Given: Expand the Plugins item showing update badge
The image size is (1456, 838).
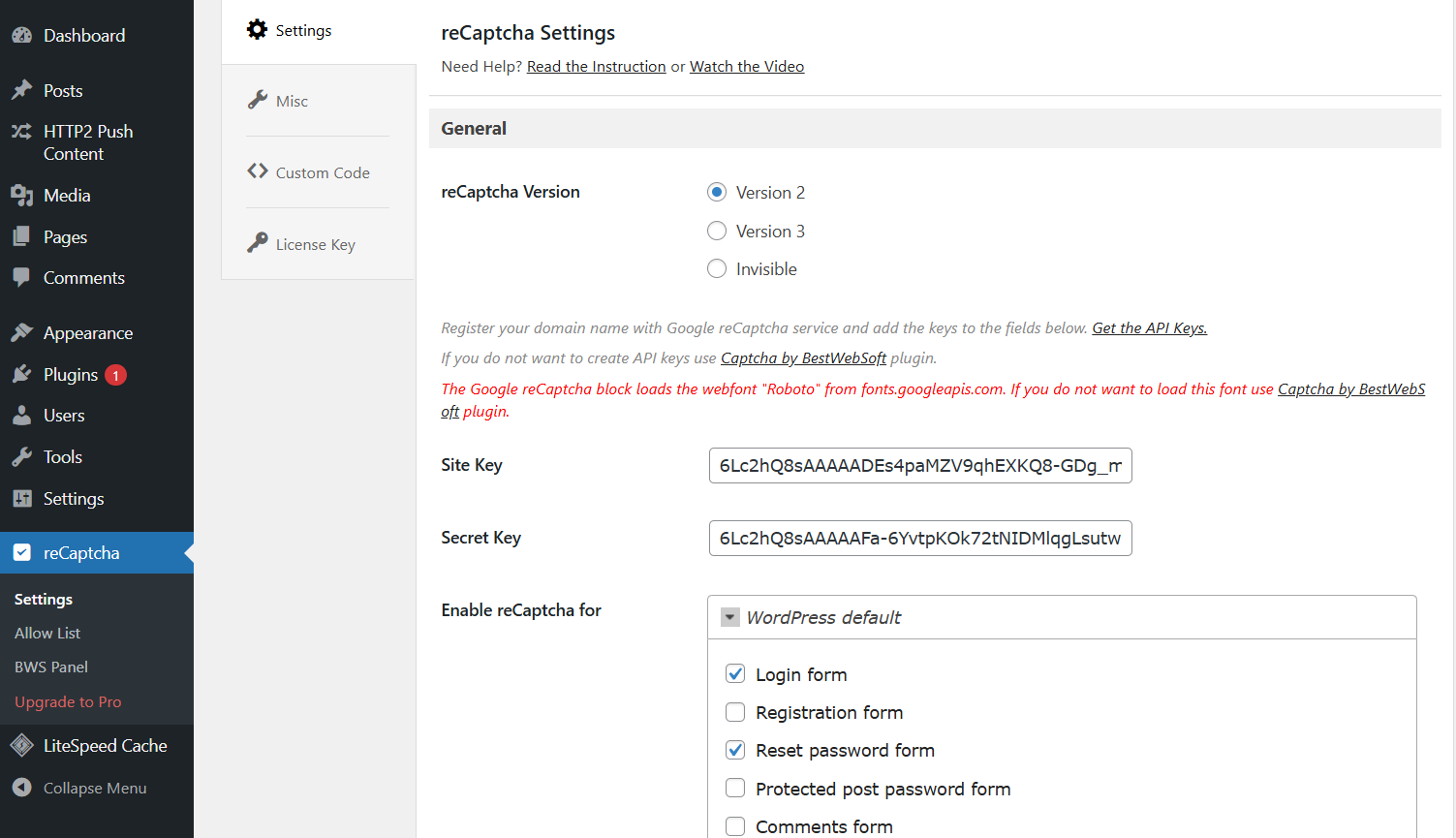Looking at the screenshot, I should (74, 374).
